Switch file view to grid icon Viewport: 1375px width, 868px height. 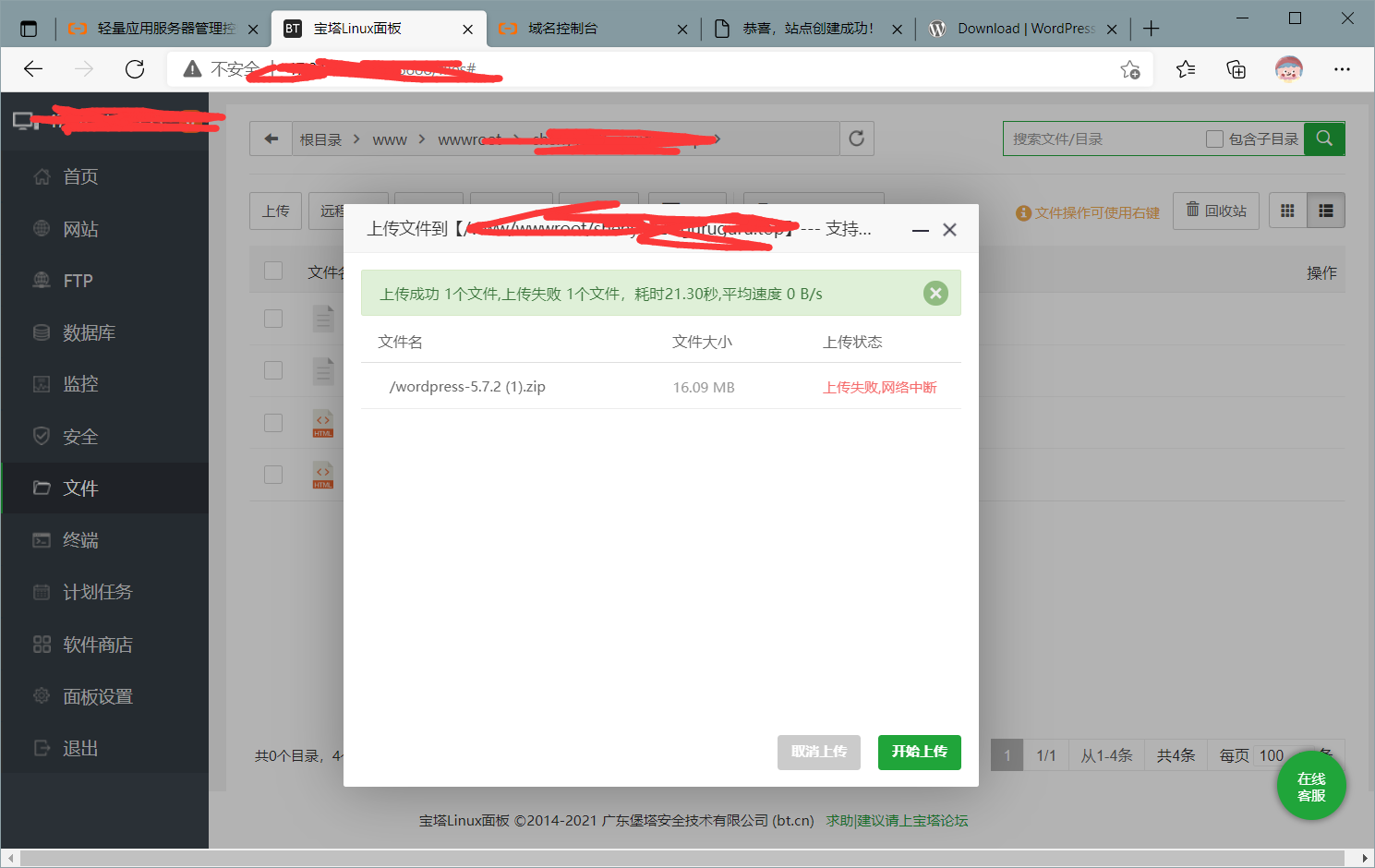1287,211
